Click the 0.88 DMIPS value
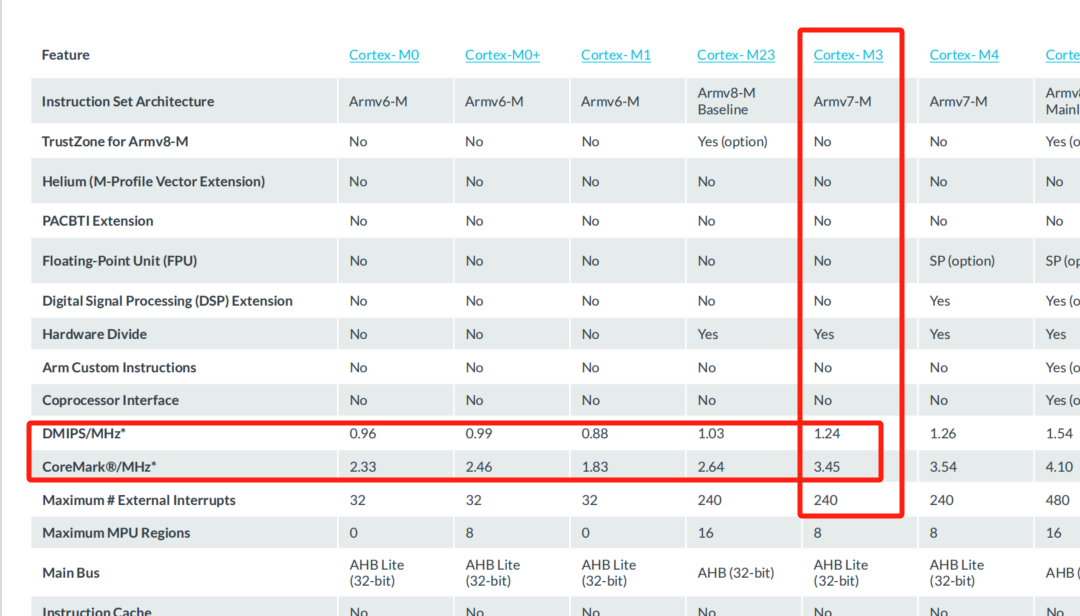This screenshot has height=616, width=1080. coord(594,433)
